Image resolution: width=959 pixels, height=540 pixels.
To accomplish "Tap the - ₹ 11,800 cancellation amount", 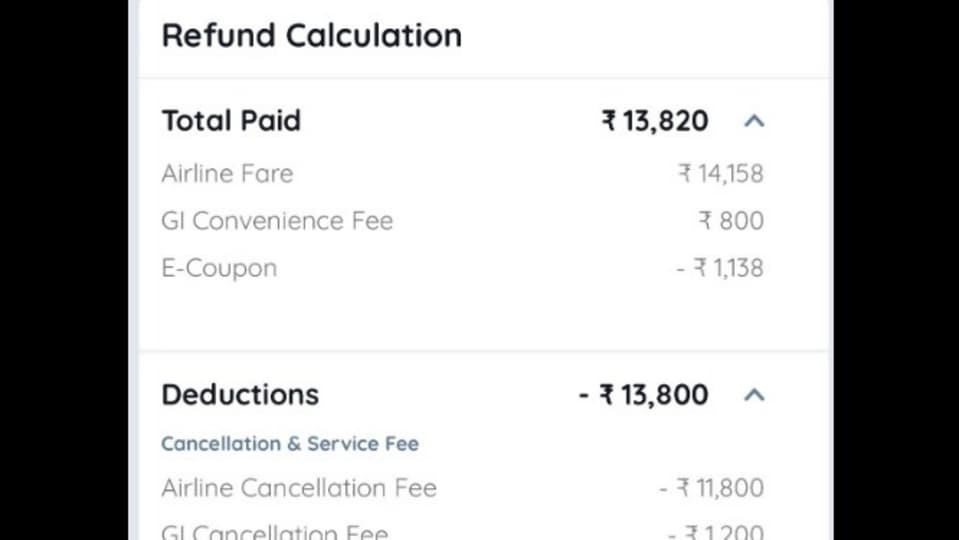I will pos(711,488).
